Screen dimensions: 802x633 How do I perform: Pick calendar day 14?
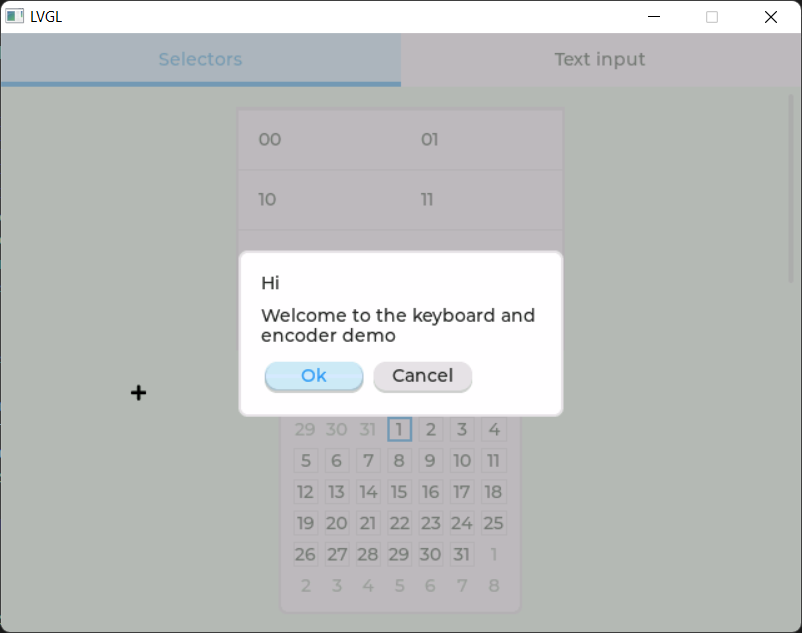(x=368, y=492)
